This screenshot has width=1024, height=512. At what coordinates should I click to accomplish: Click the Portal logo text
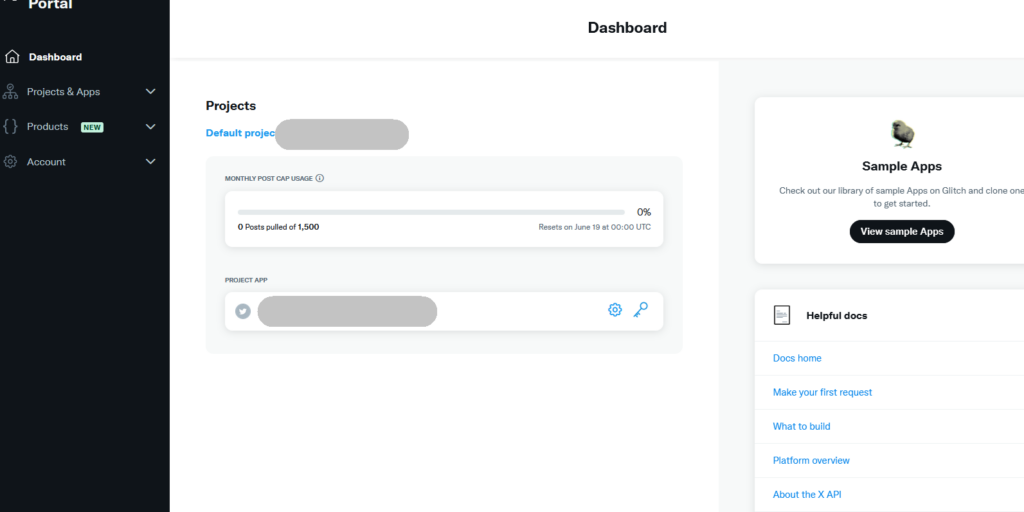click(50, 5)
